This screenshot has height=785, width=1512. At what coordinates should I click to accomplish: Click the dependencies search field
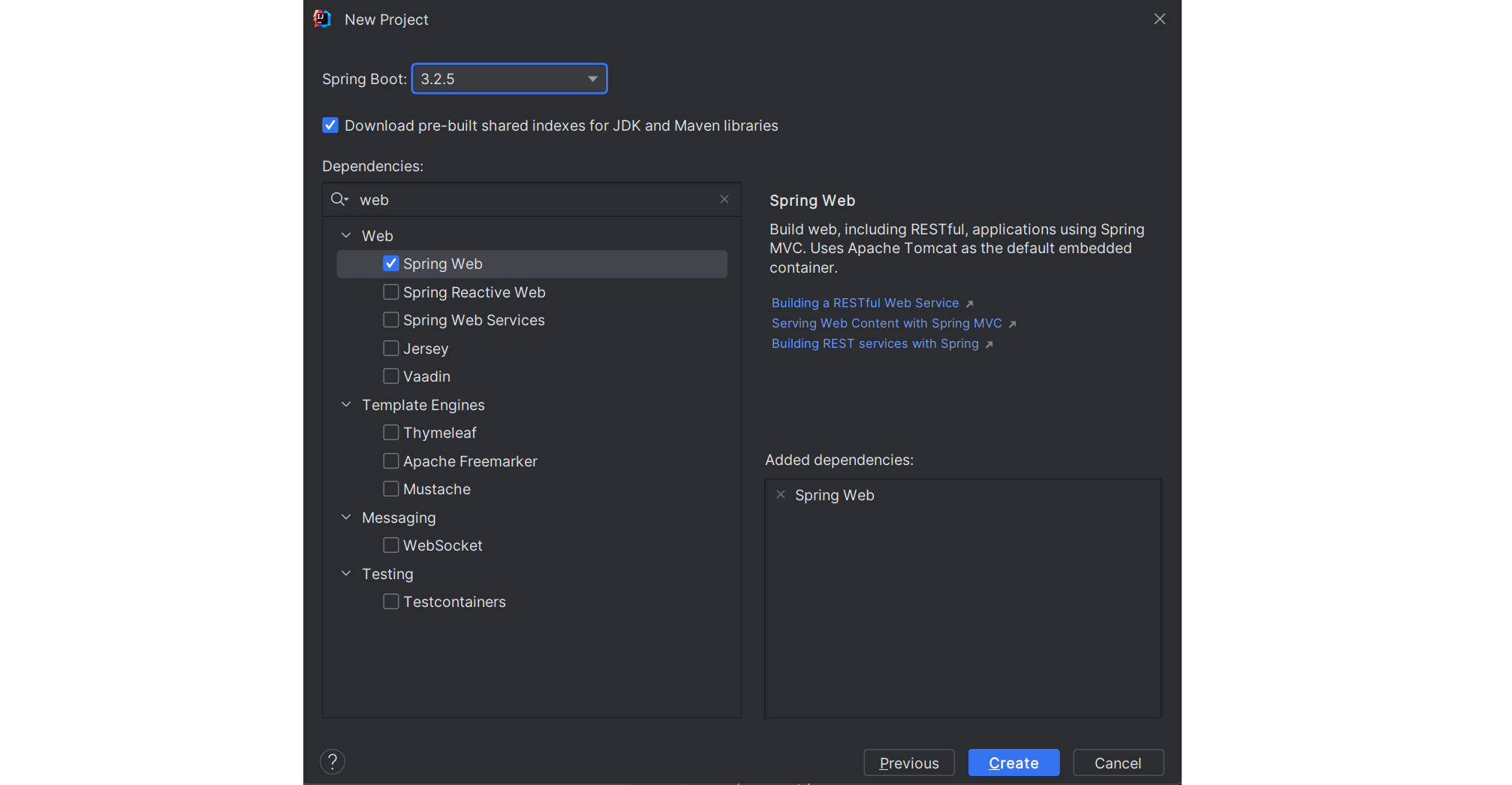point(532,200)
